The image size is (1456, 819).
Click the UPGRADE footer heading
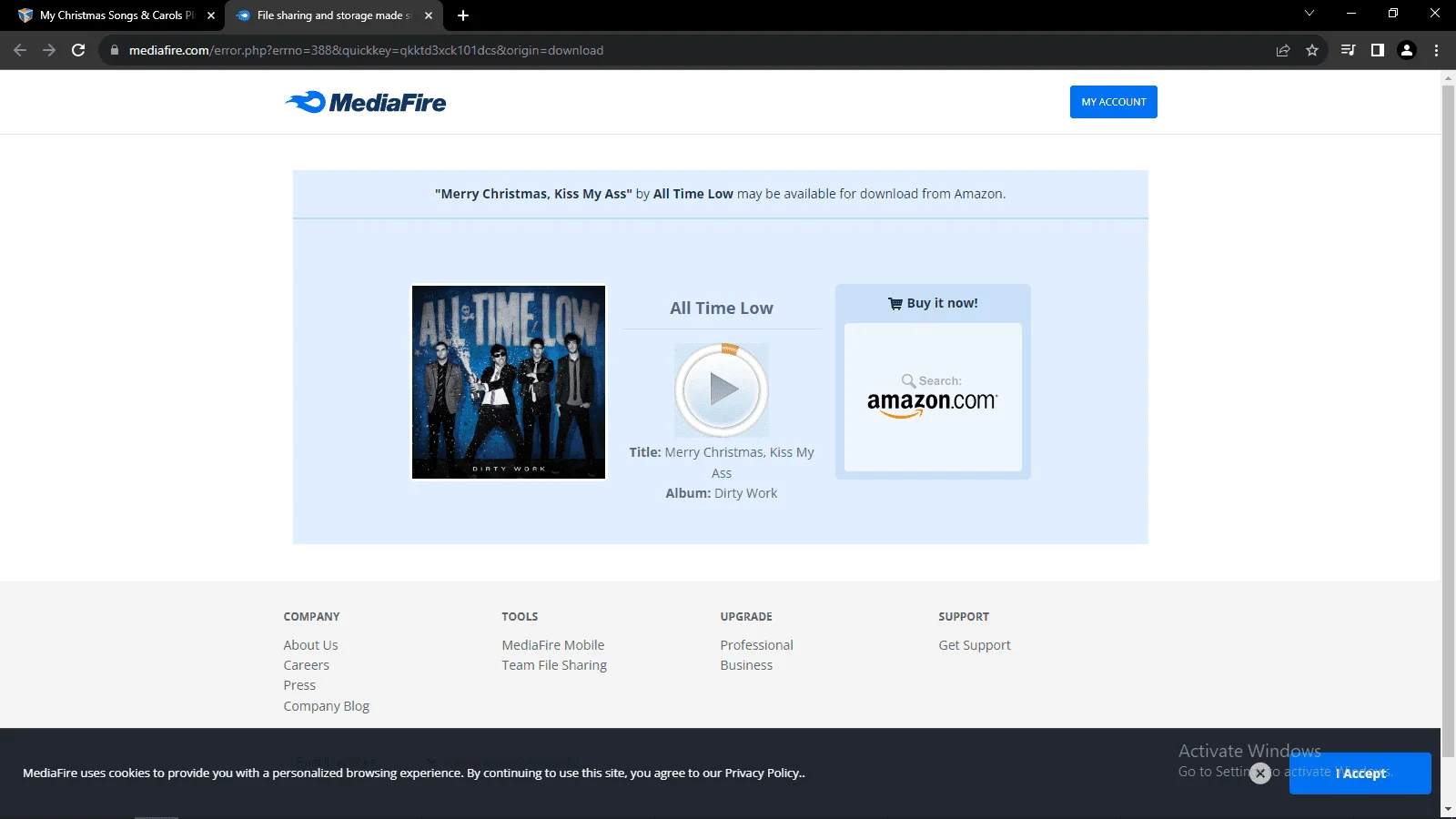746,616
